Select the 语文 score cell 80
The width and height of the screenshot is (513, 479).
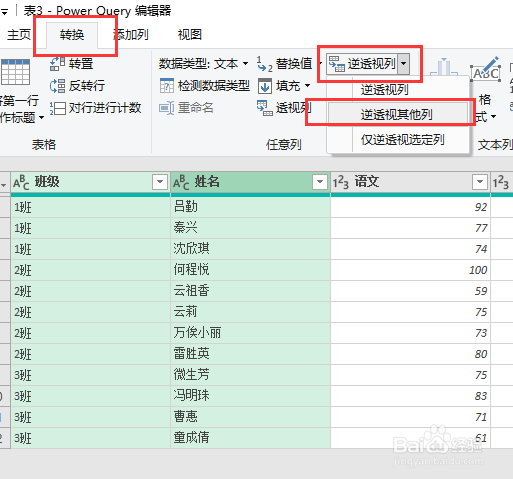coord(410,354)
